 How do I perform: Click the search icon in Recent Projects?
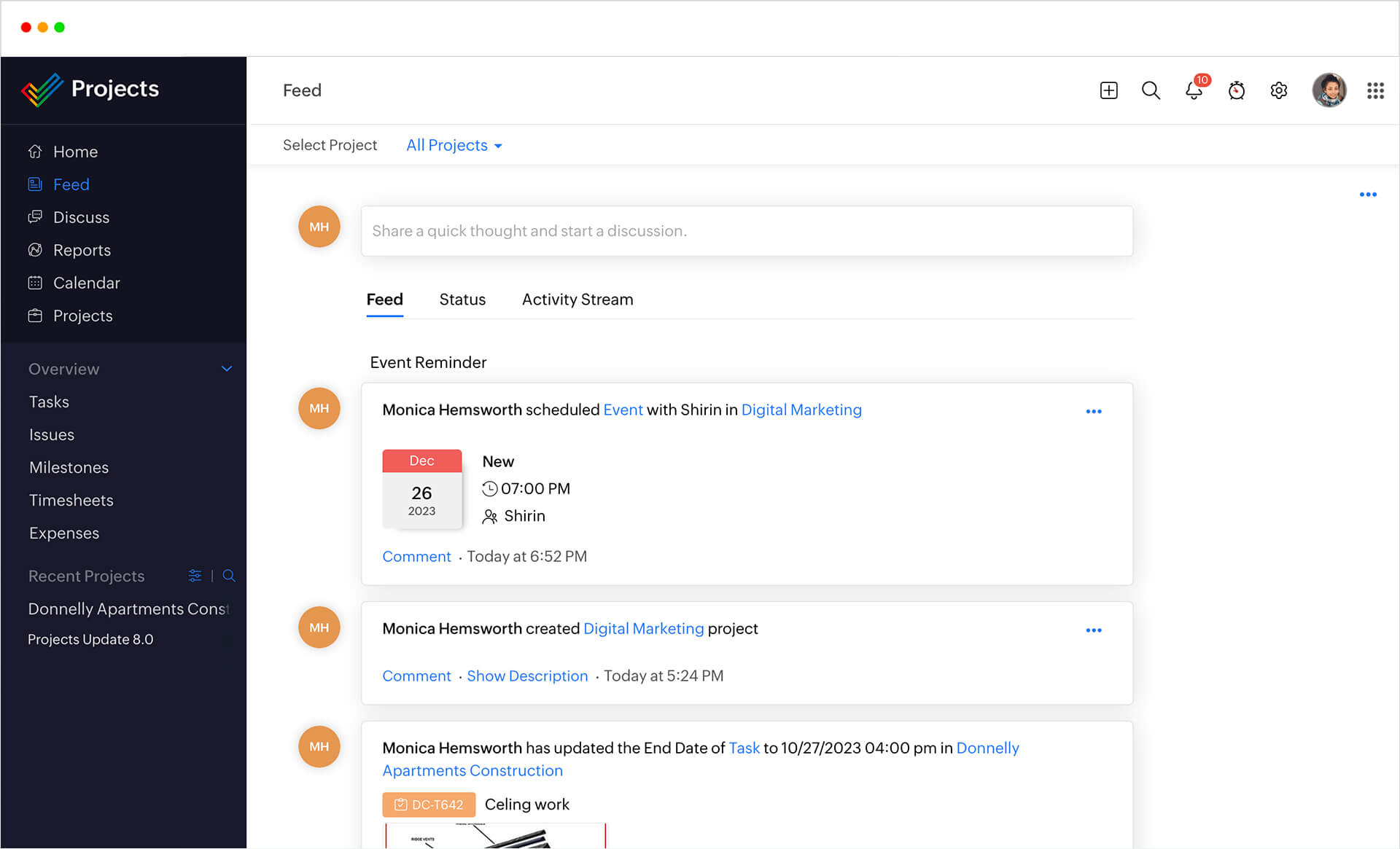228,575
